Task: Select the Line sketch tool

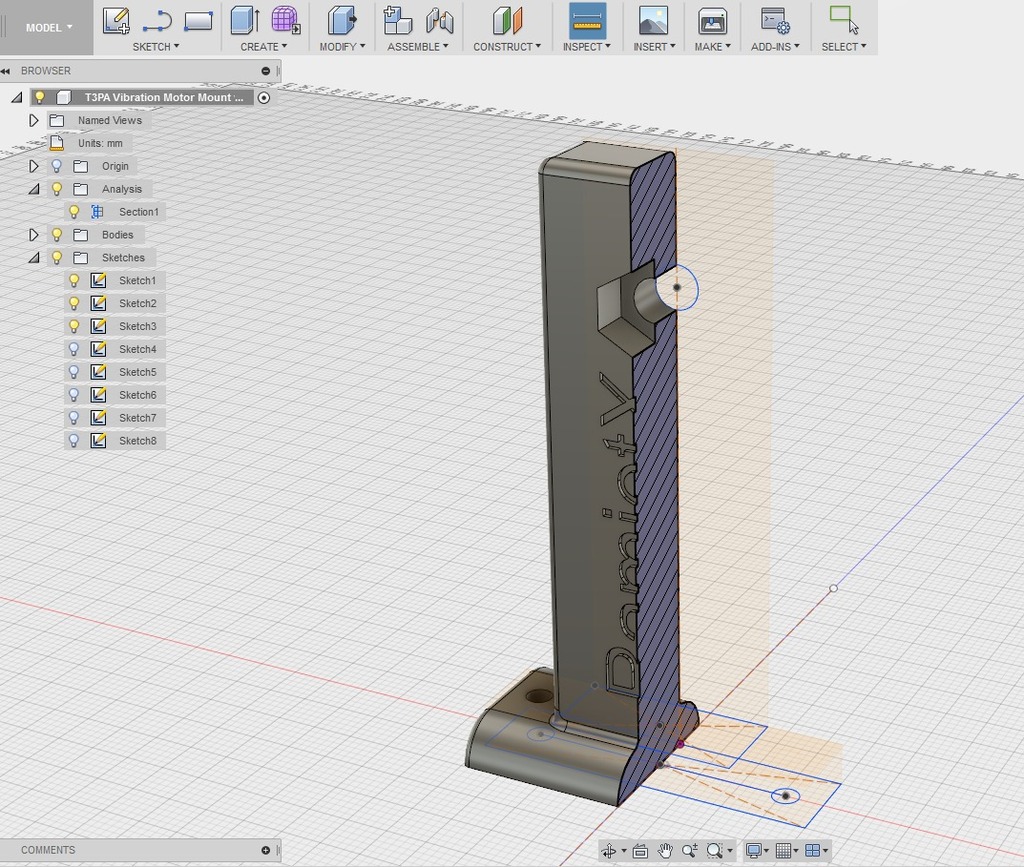Action: (157, 21)
